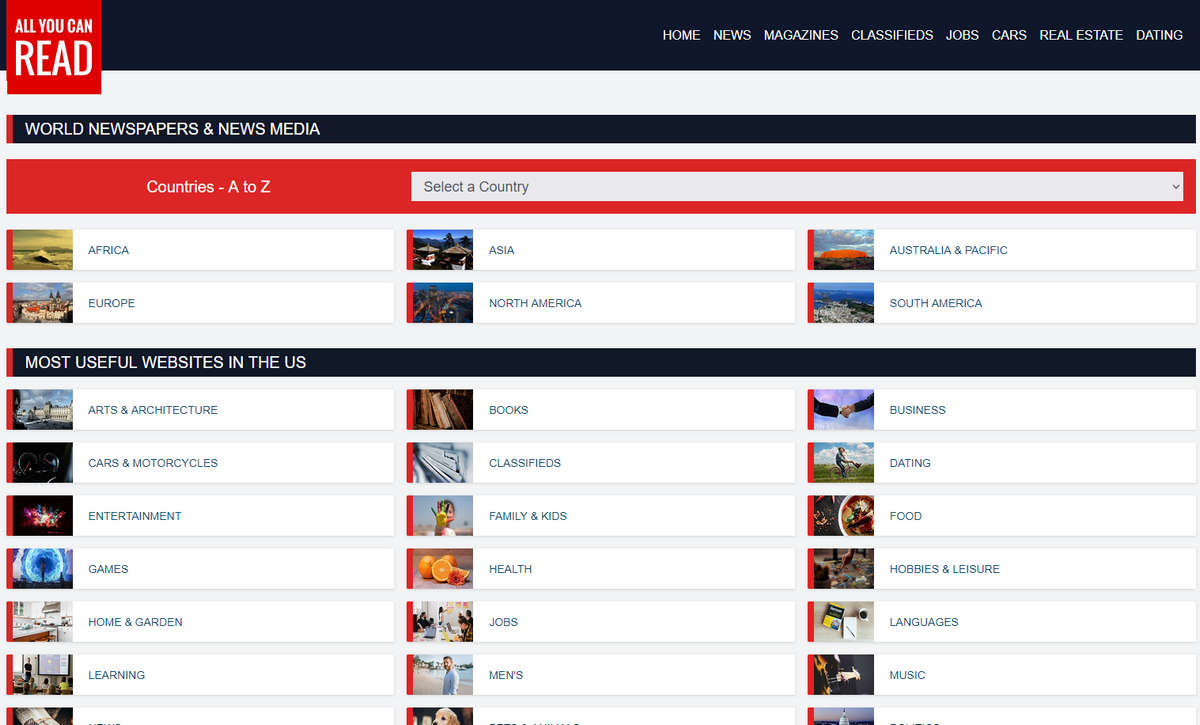Click the Health oranges thumbnail
Viewport: 1200px width, 725px height.
click(442, 569)
